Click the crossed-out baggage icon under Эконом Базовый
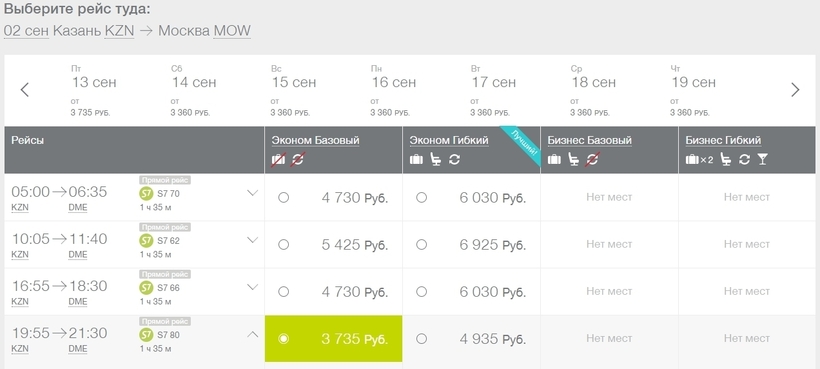820x369 pixels. tap(278, 159)
